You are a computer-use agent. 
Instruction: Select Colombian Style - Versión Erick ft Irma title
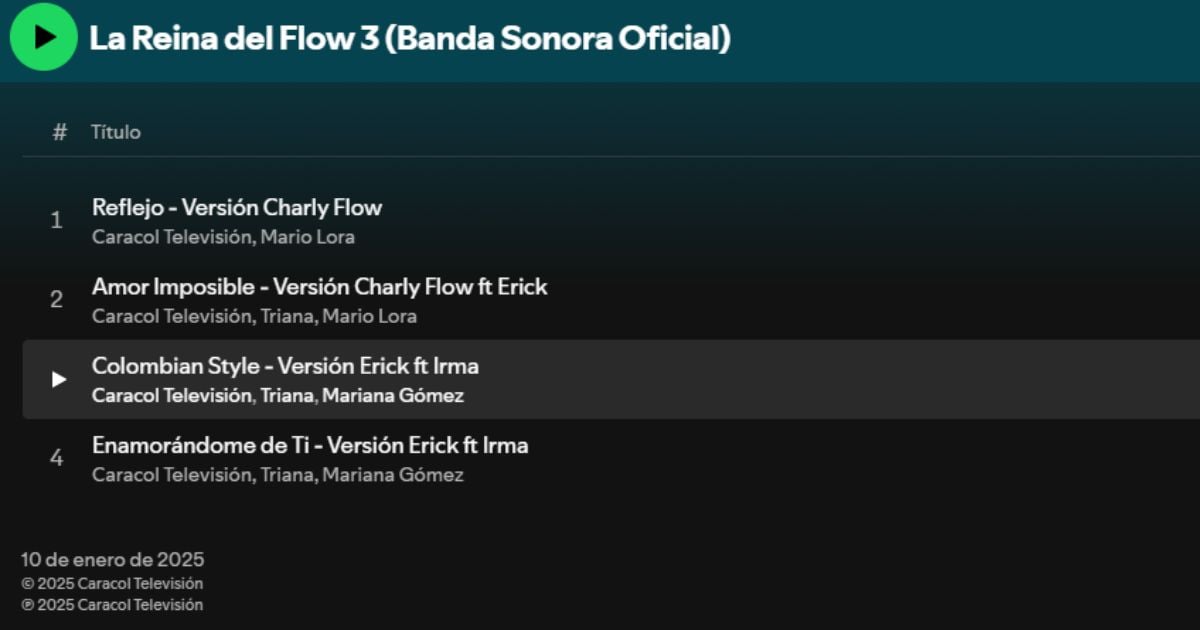pyautogui.click(x=285, y=366)
